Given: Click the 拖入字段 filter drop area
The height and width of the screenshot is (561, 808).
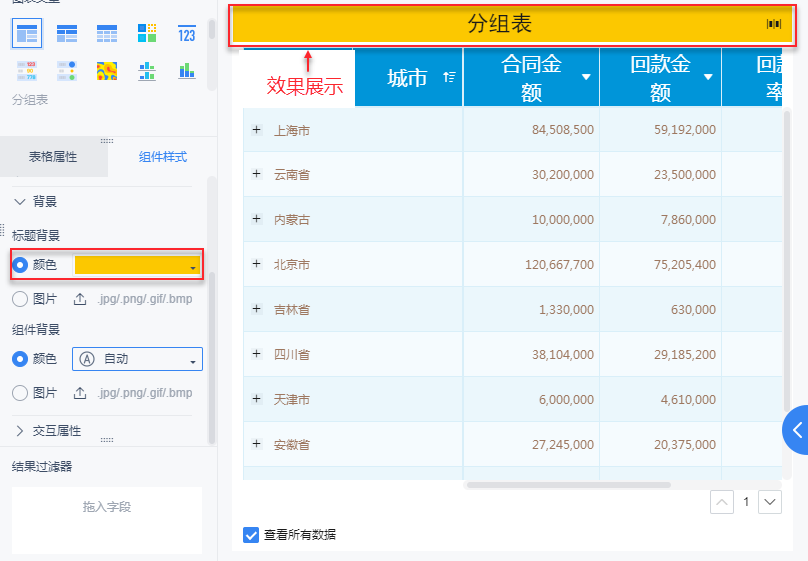Looking at the screenshot, I should pos(107,520).
